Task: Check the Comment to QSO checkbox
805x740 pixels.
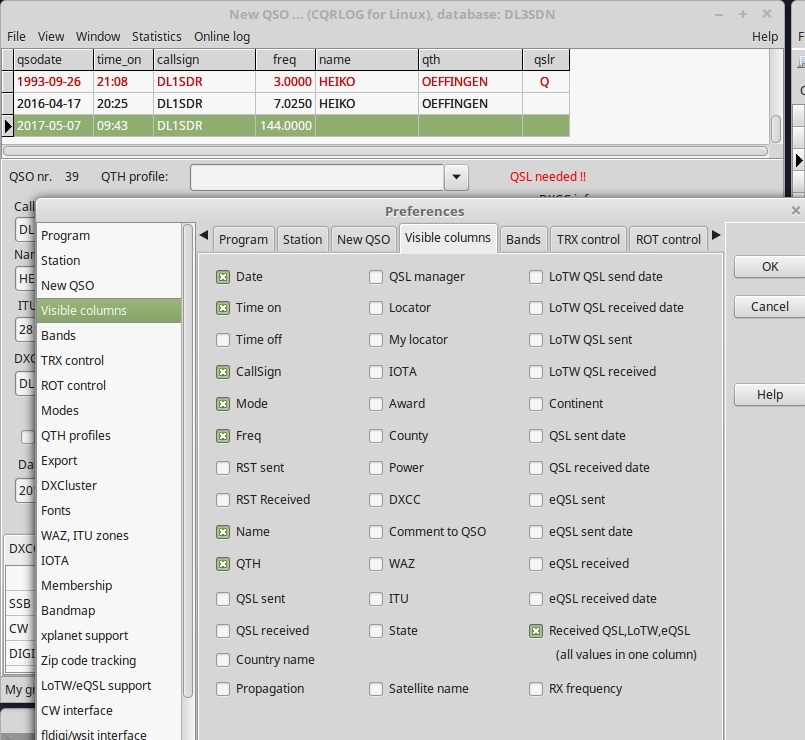Action: pos(376,532)
